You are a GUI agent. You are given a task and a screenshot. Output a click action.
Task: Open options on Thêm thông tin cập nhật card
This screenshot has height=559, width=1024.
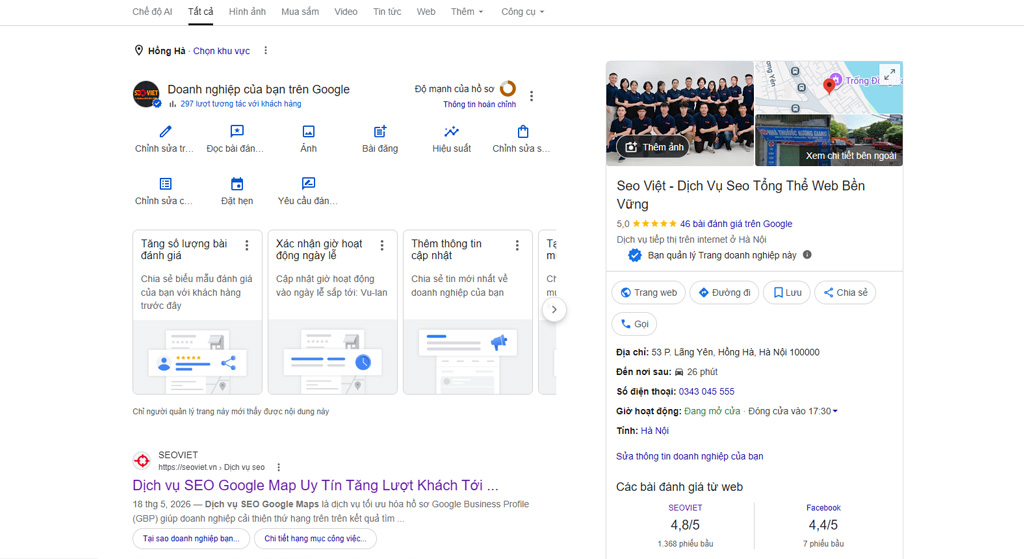(x=517, y=246)
